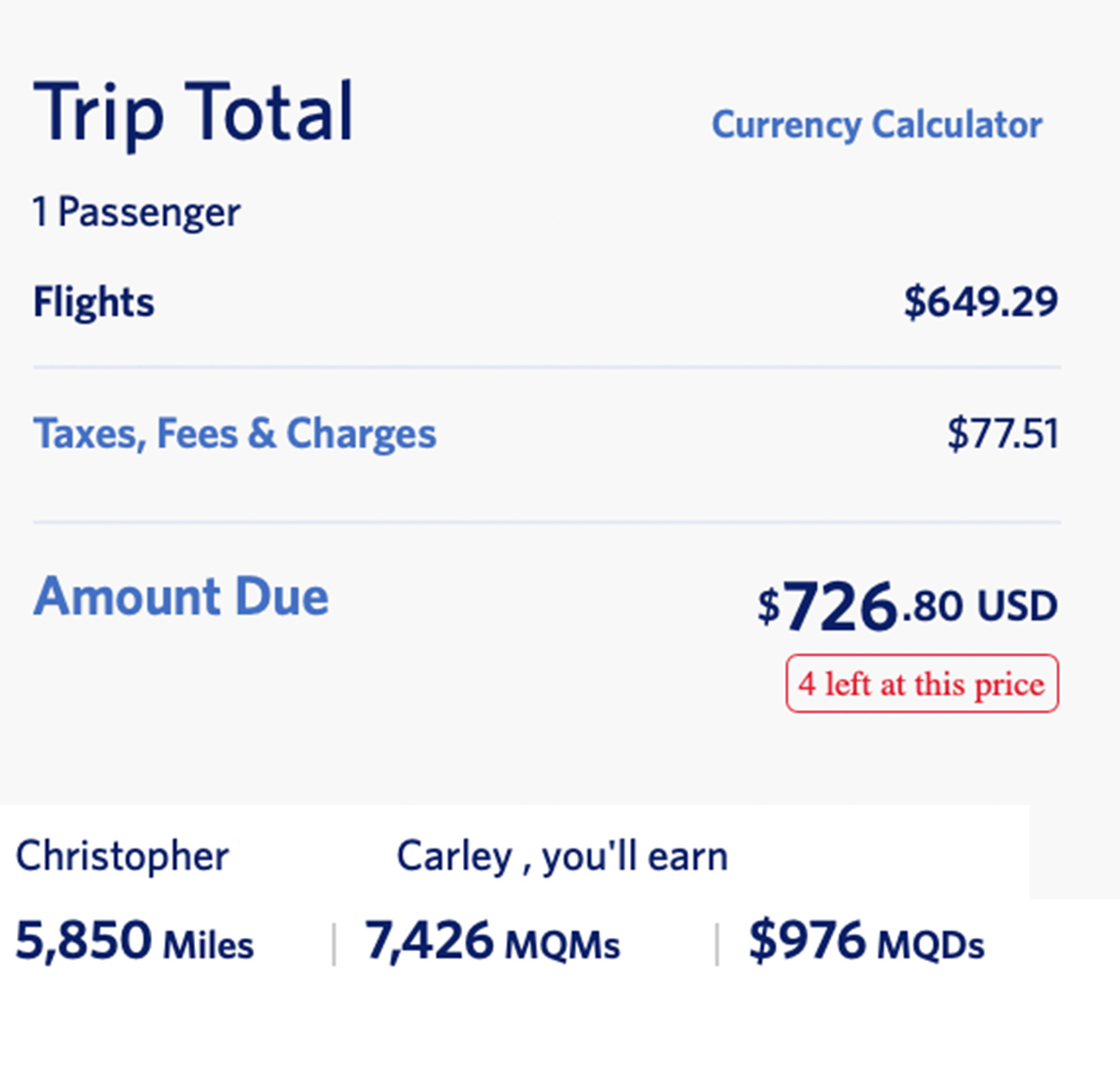Click the Flights row label
1120x1087 pixels.
(93, 303)
